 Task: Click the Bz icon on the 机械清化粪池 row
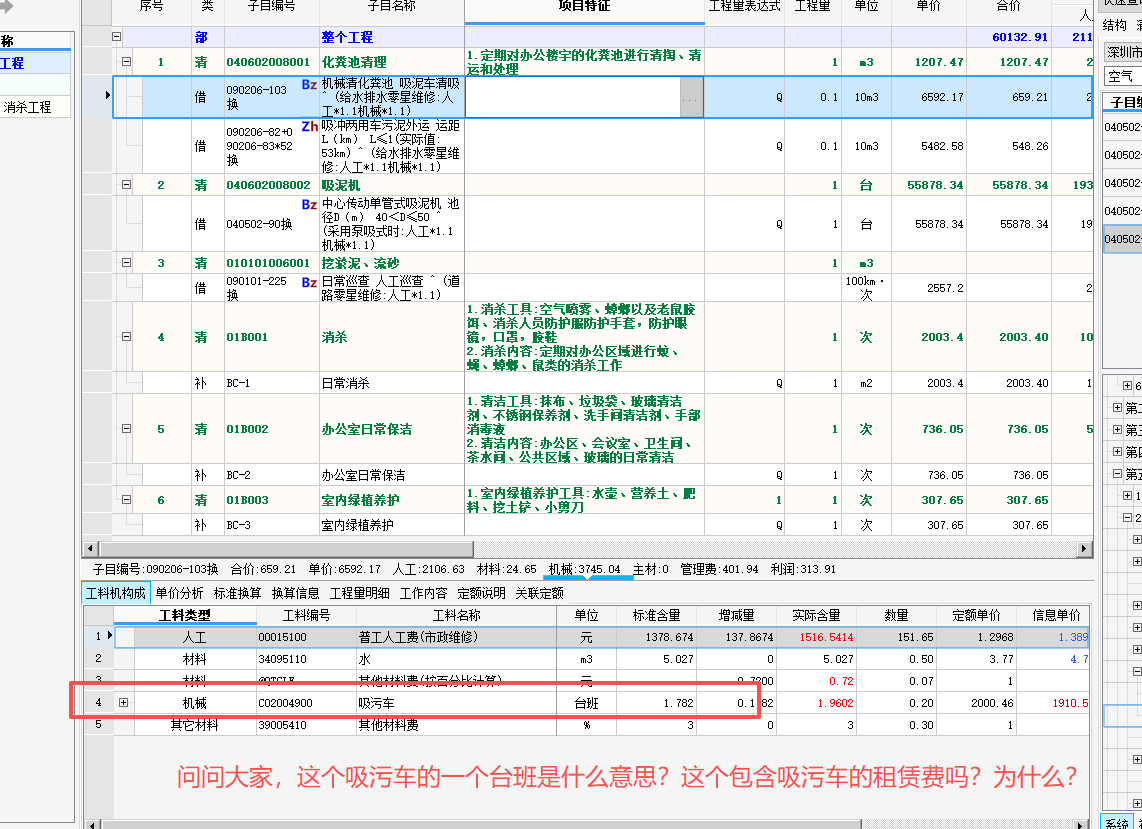307,87
